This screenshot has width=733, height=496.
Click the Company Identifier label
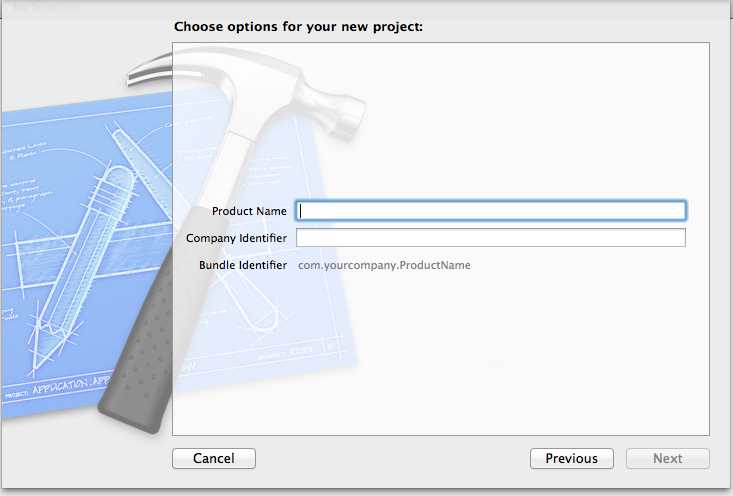237,238
